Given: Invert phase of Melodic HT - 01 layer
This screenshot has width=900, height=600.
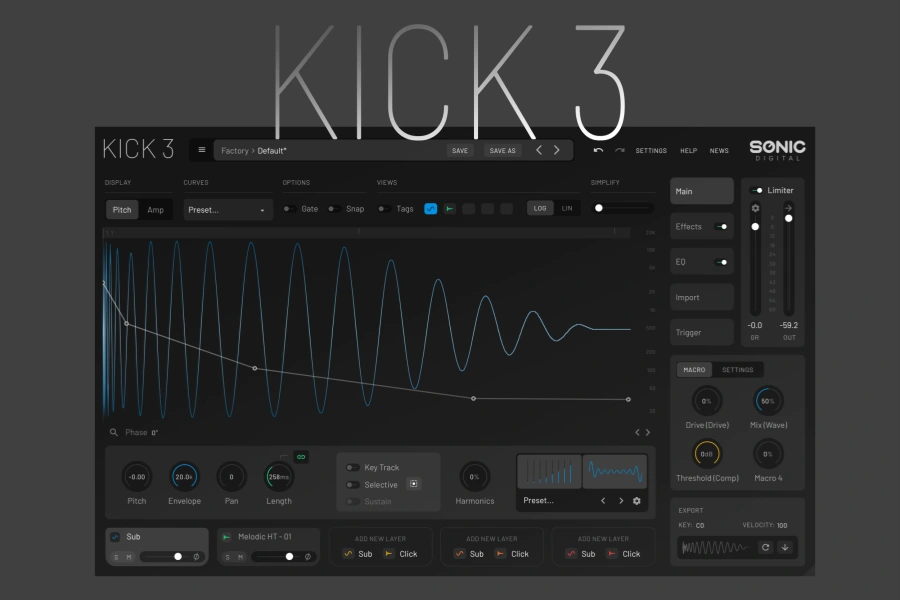Looking at the screenshot, I should pyautogui.click(x=308, y=556).
